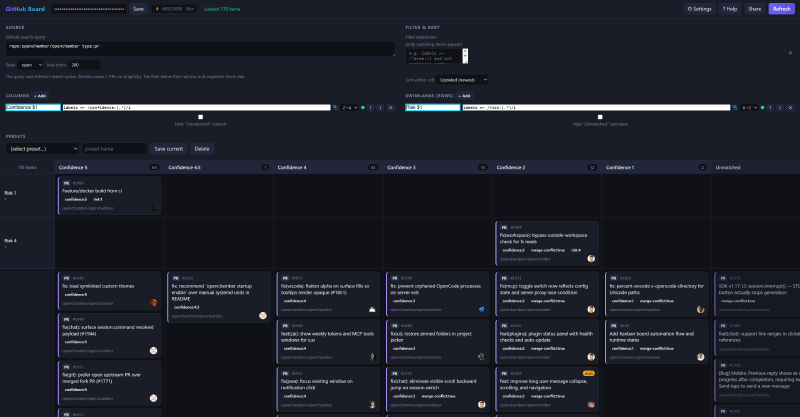800x417 pixels.
Task: Click avatar on 'load symlinked custom themes' card
Action: [x=154, y=303]
